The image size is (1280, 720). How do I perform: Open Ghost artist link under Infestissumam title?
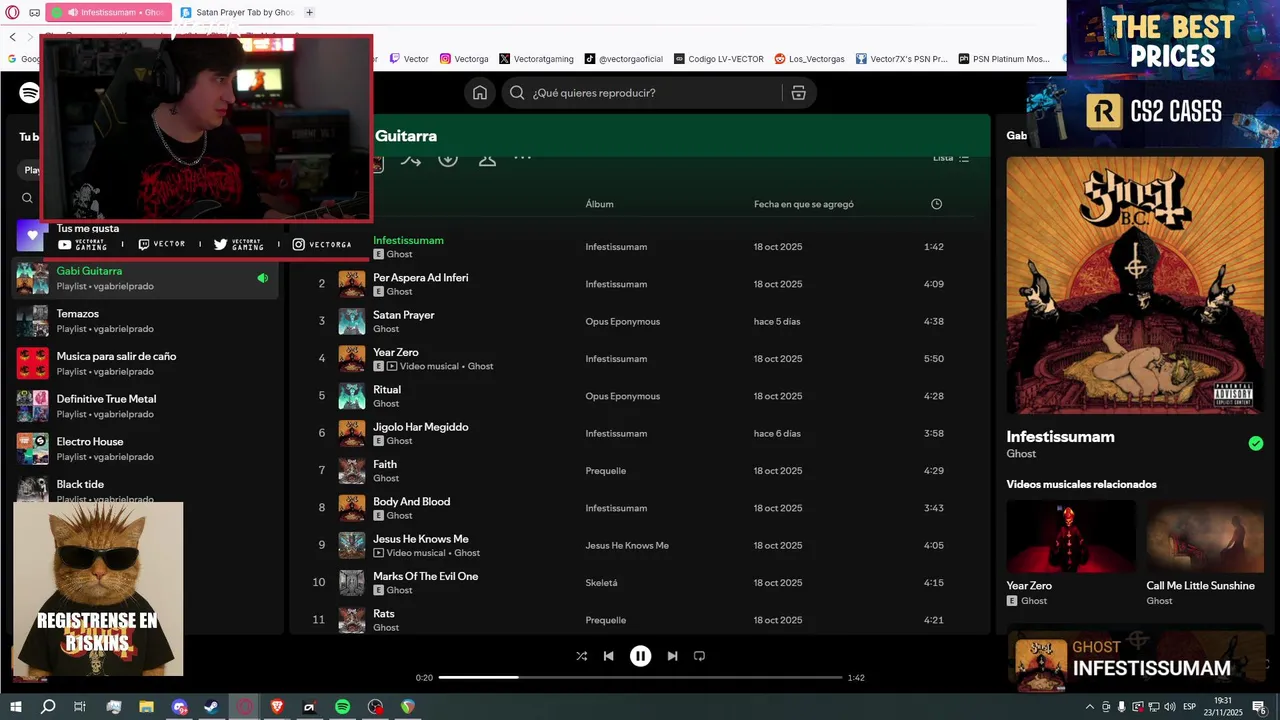tap(1021, 454)
